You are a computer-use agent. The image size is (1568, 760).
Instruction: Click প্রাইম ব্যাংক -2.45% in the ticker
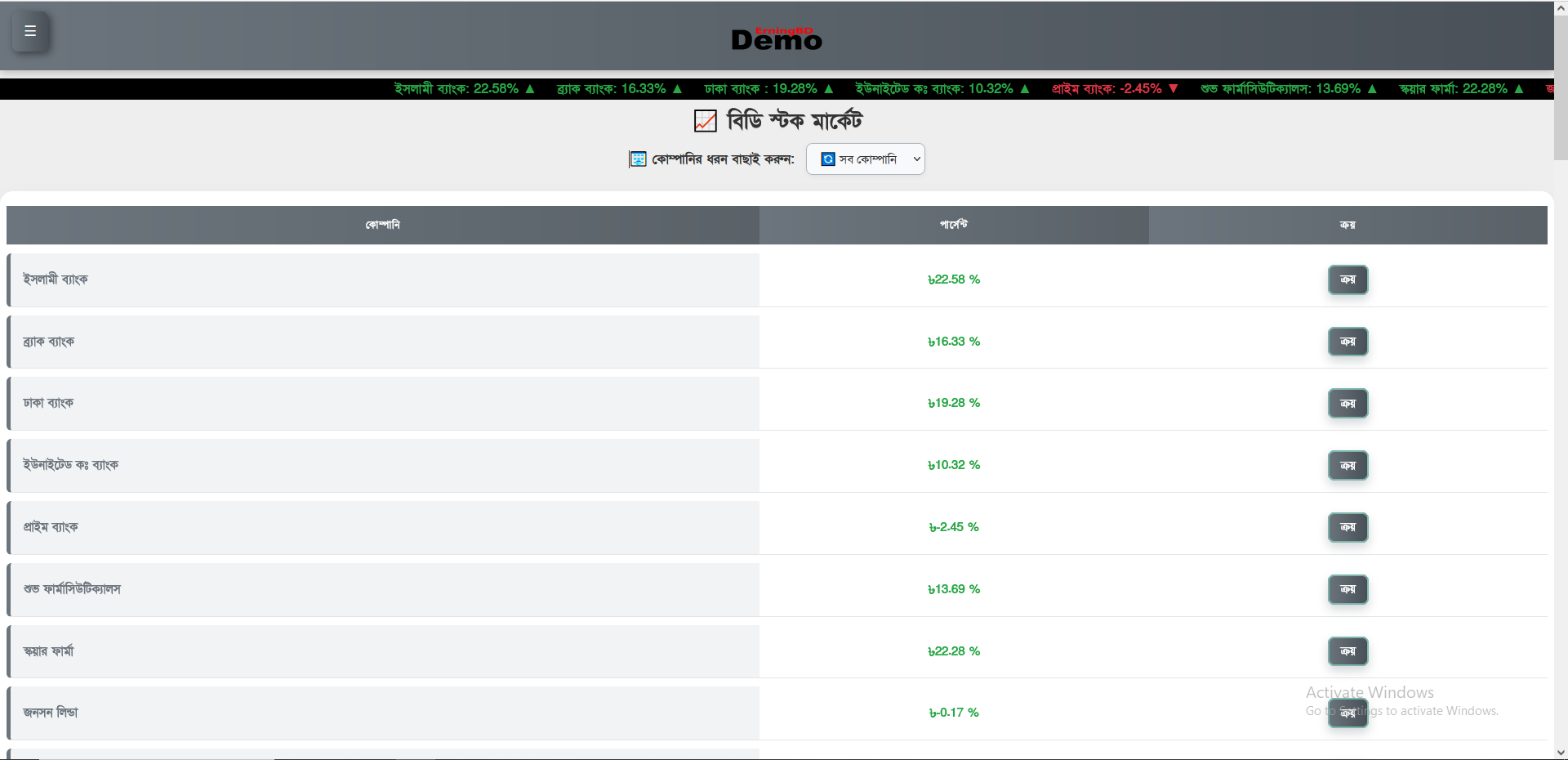(1114, 89)
